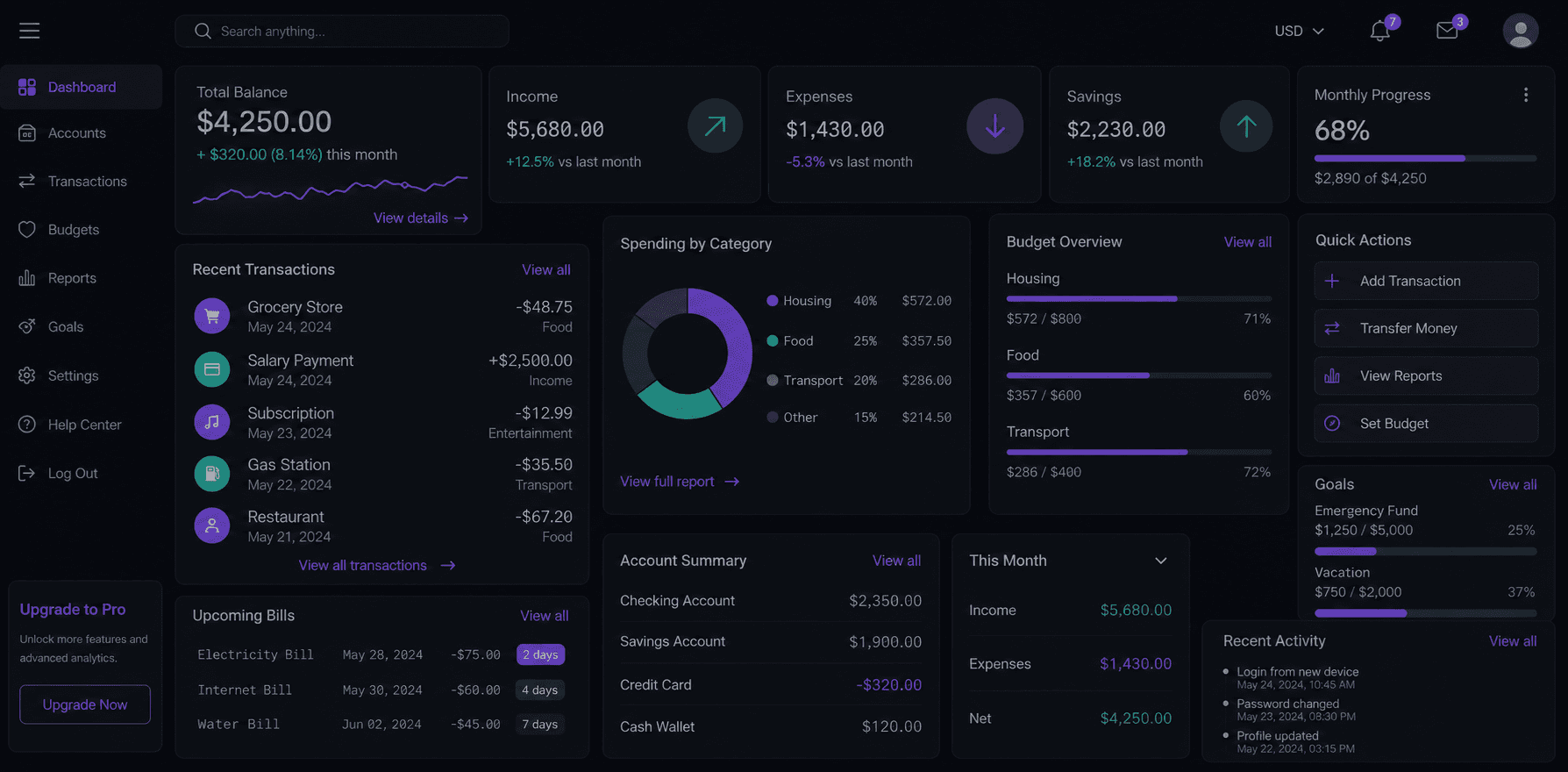Click the View Reports chart icon

(x=1332, y=375)
